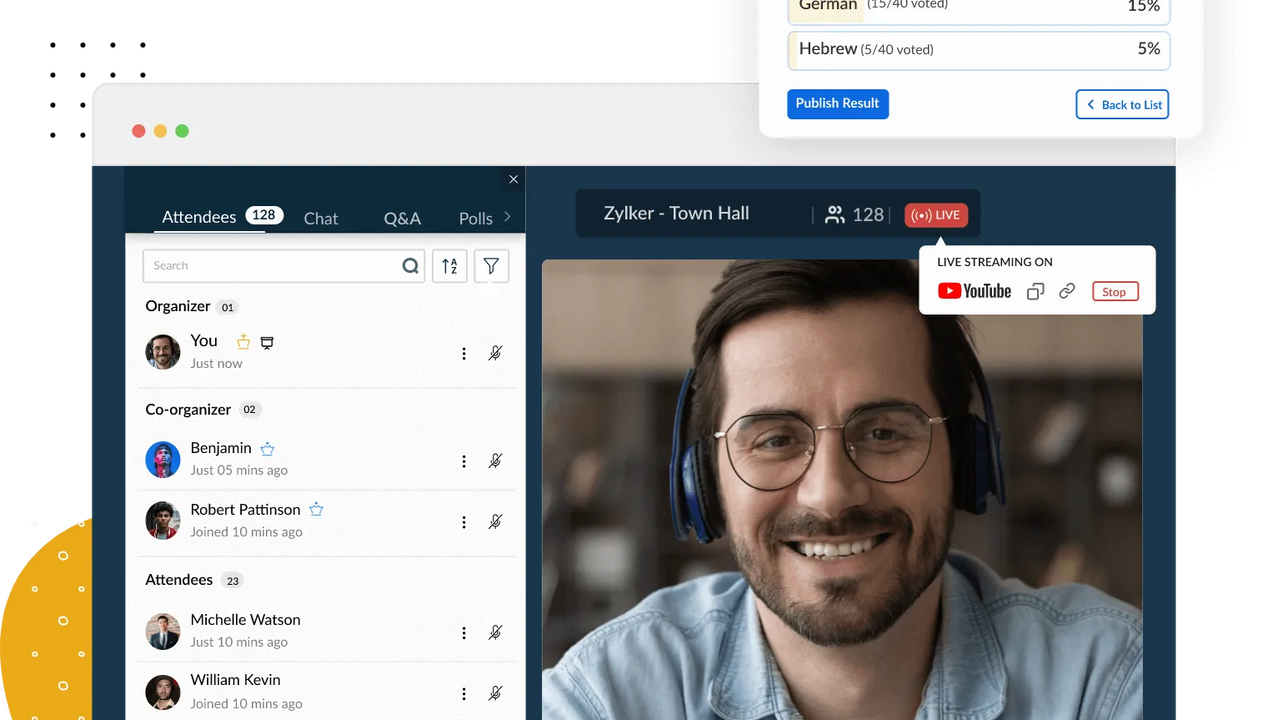This screenshot has height=720, width=1278.
Task: Click Benjamin's profile avatar
Action: coord(163,460)
